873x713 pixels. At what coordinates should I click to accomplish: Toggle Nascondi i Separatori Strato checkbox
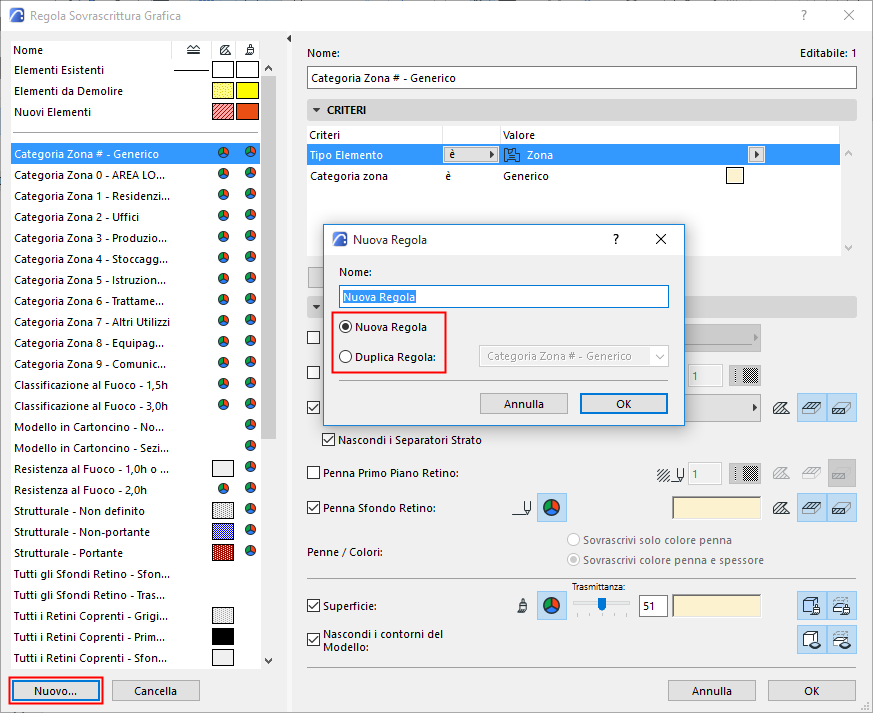click(x=328, y=440)
